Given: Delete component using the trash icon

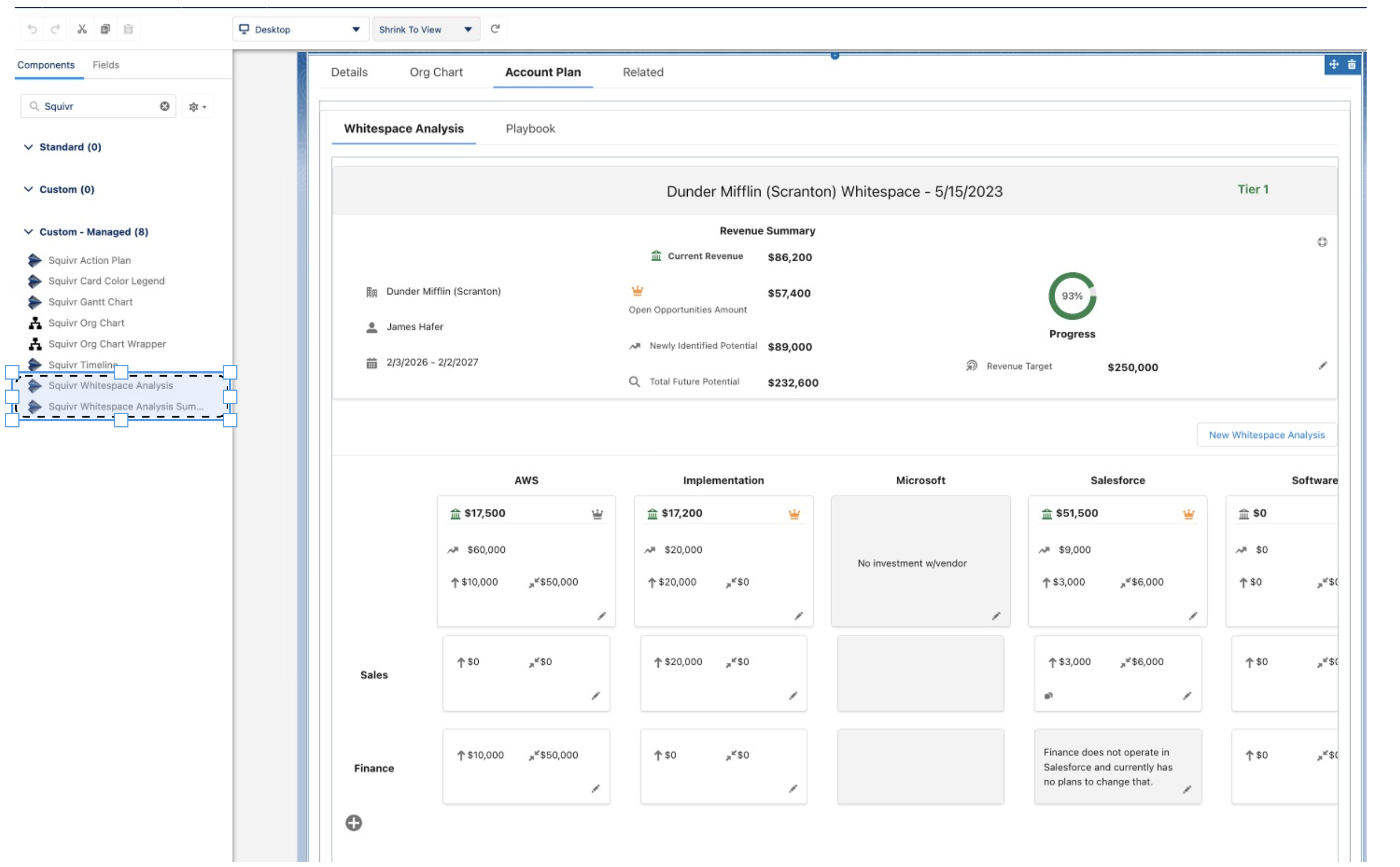Looking at the screenshot, I should [x=1351, y=64].
